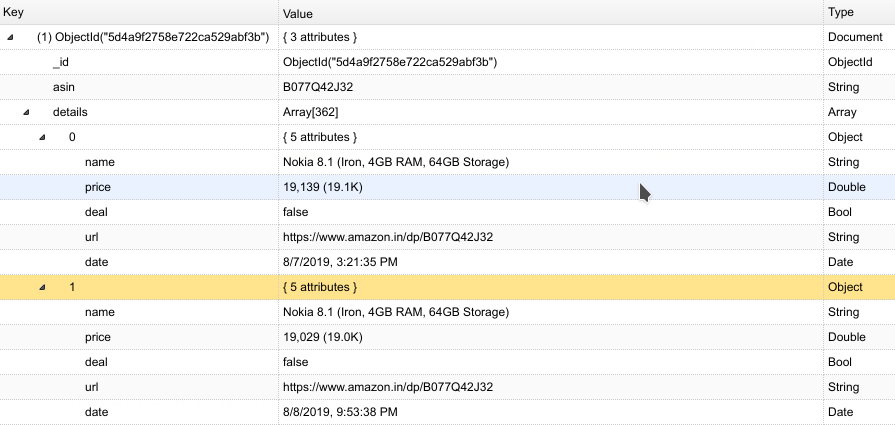Image resolution: width=895 pixels, height=425 pixels.
Task: Select the price key in element 1
Action: (x=98, y=338)
